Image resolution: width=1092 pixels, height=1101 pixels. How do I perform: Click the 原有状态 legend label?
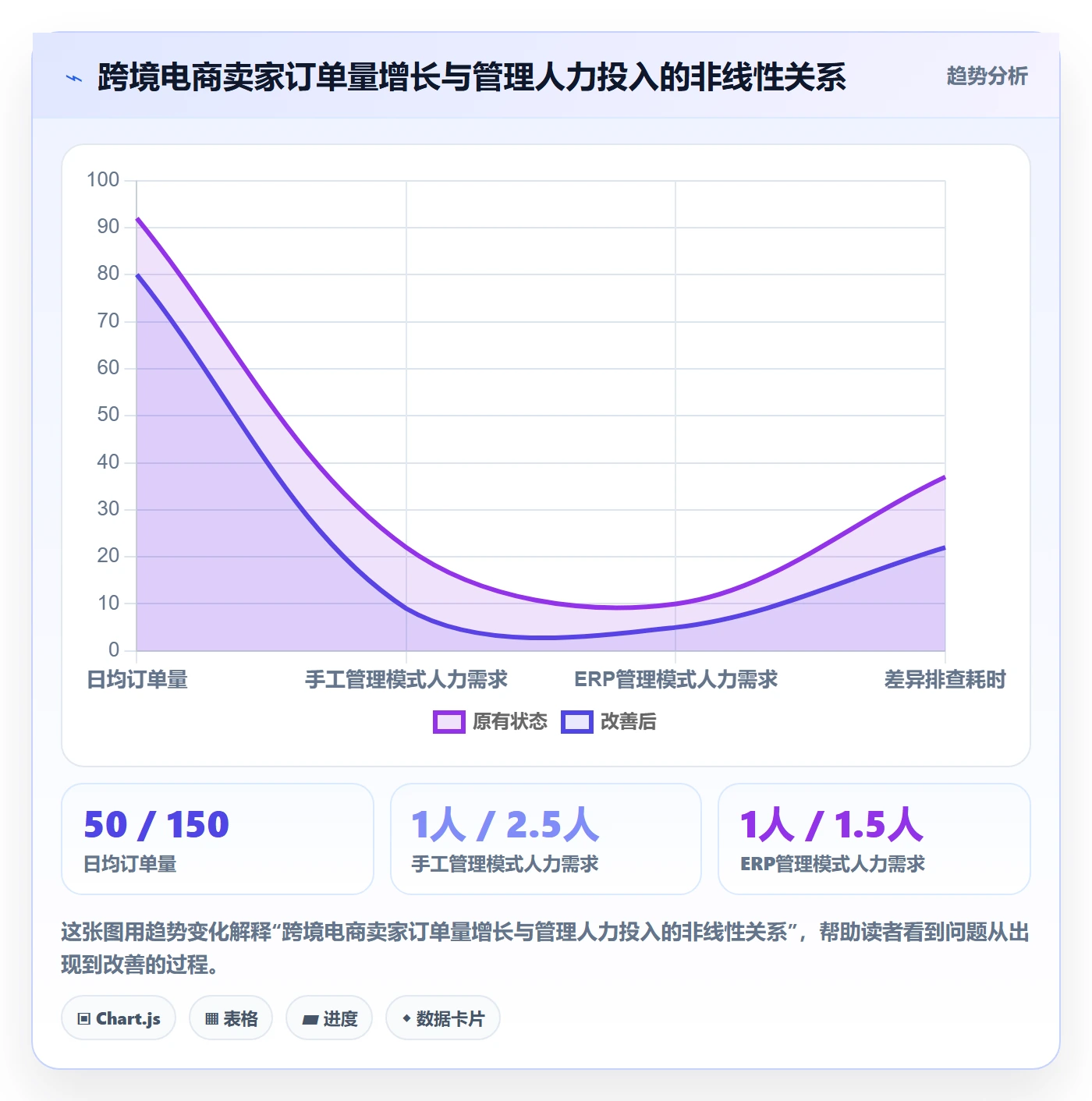[510, 722]
